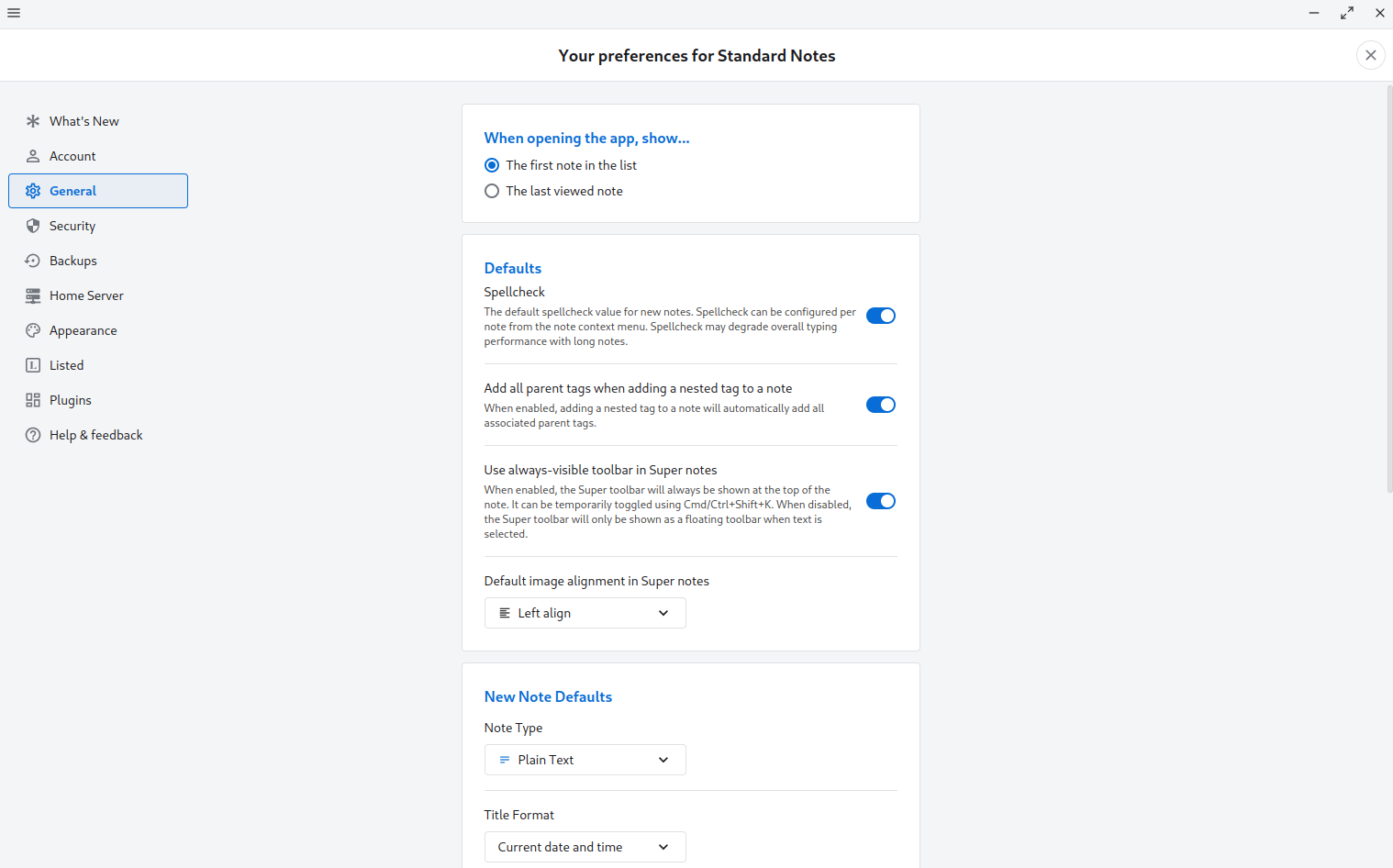Maximize the Standard Notes window
The width and height of the screenshot is (1393, 868).
pyautogui.click(x=1347, y=13)
